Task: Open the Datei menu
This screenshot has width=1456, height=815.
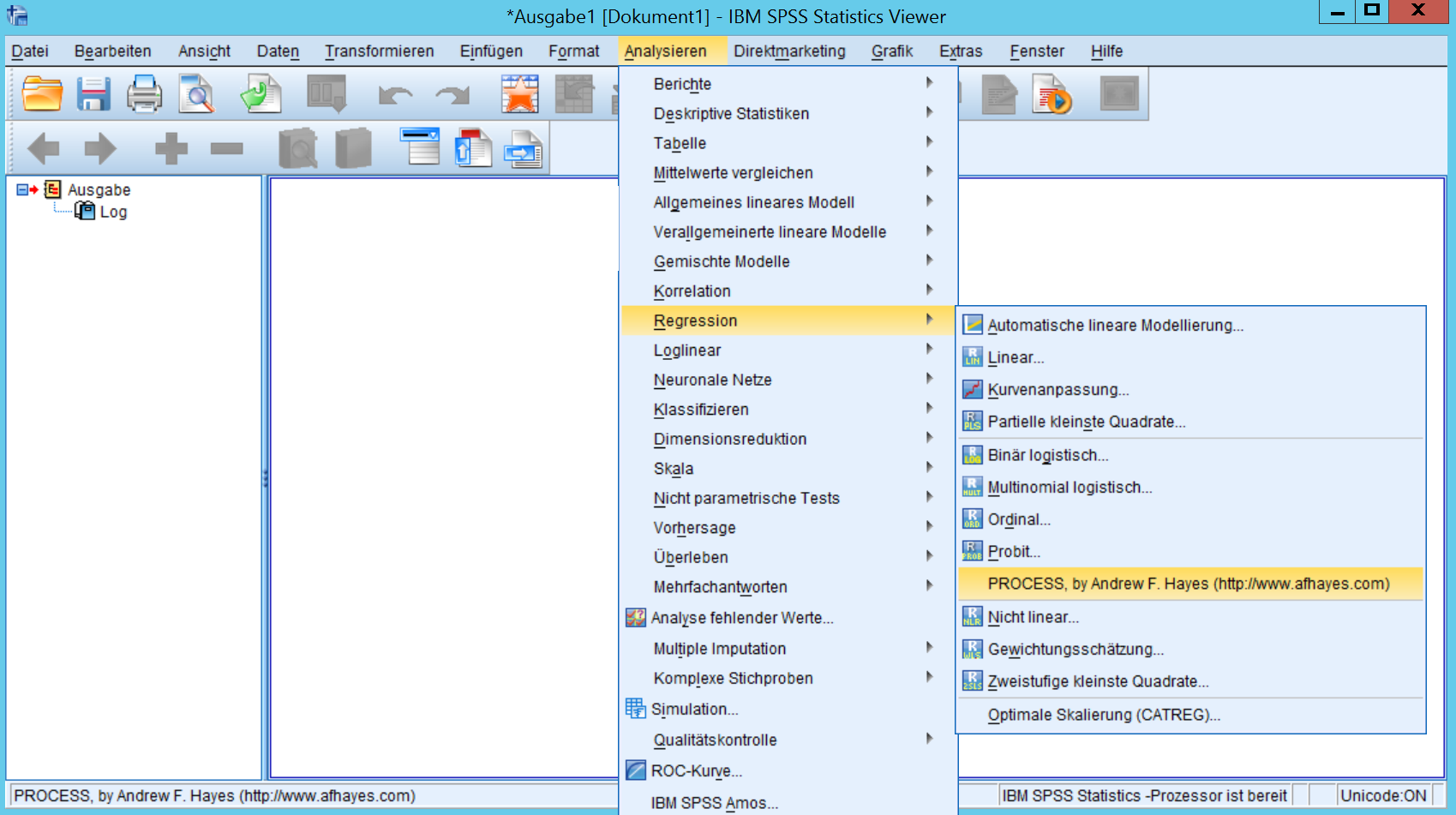Action: [30, 51]
